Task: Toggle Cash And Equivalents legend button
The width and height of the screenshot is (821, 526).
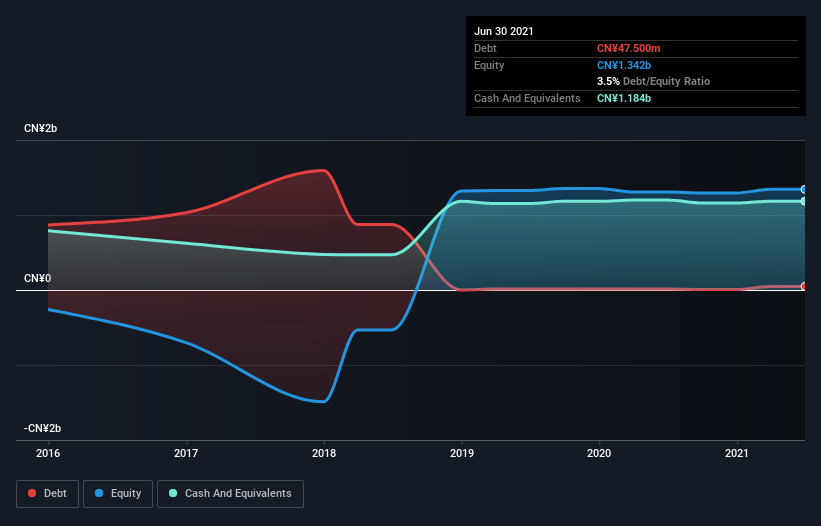Action: 230,494
